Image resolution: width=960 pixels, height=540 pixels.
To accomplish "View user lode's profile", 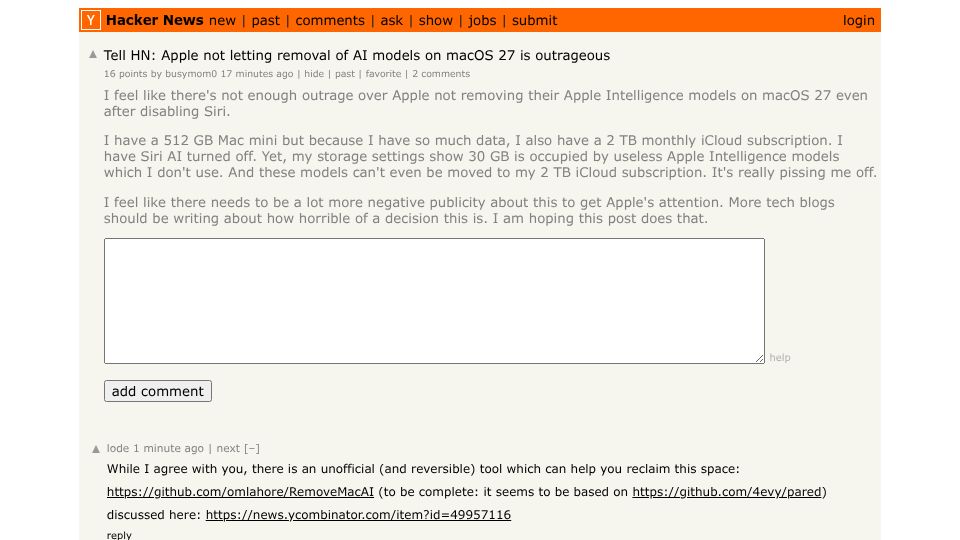I will 118,448.
